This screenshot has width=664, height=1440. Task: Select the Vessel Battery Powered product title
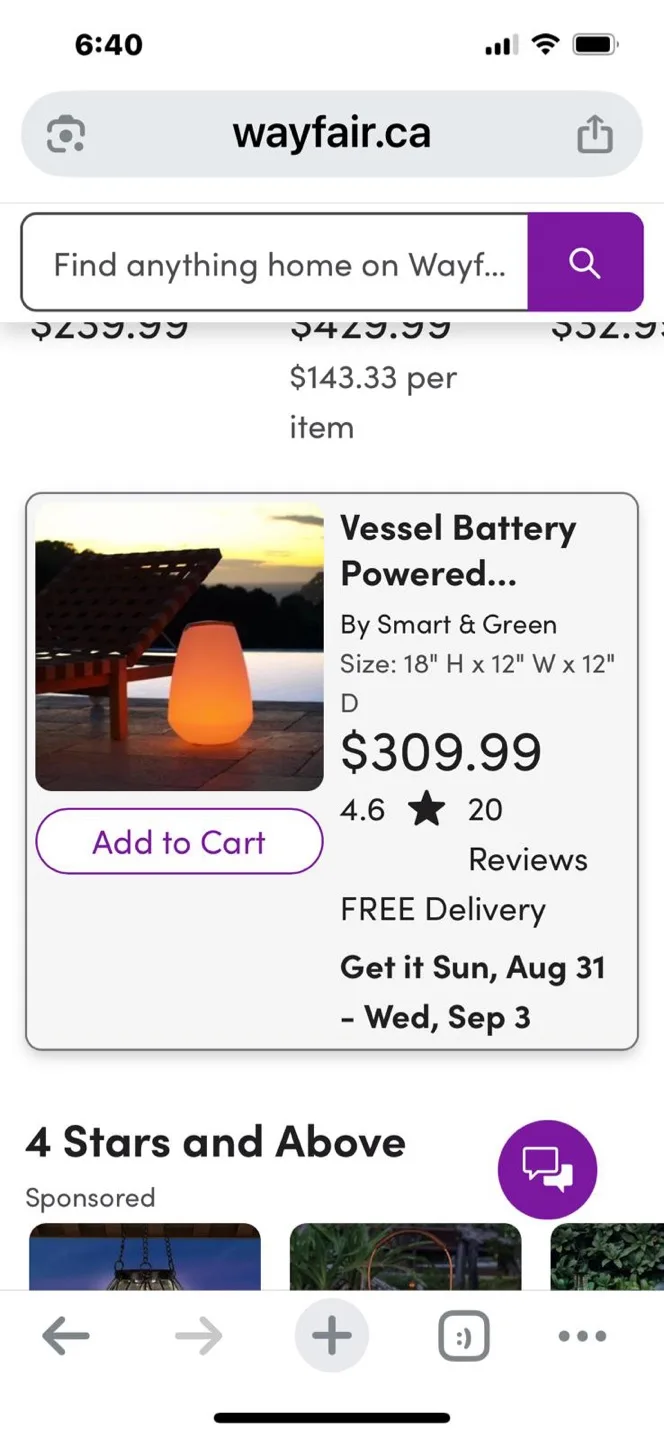(458, 550)
